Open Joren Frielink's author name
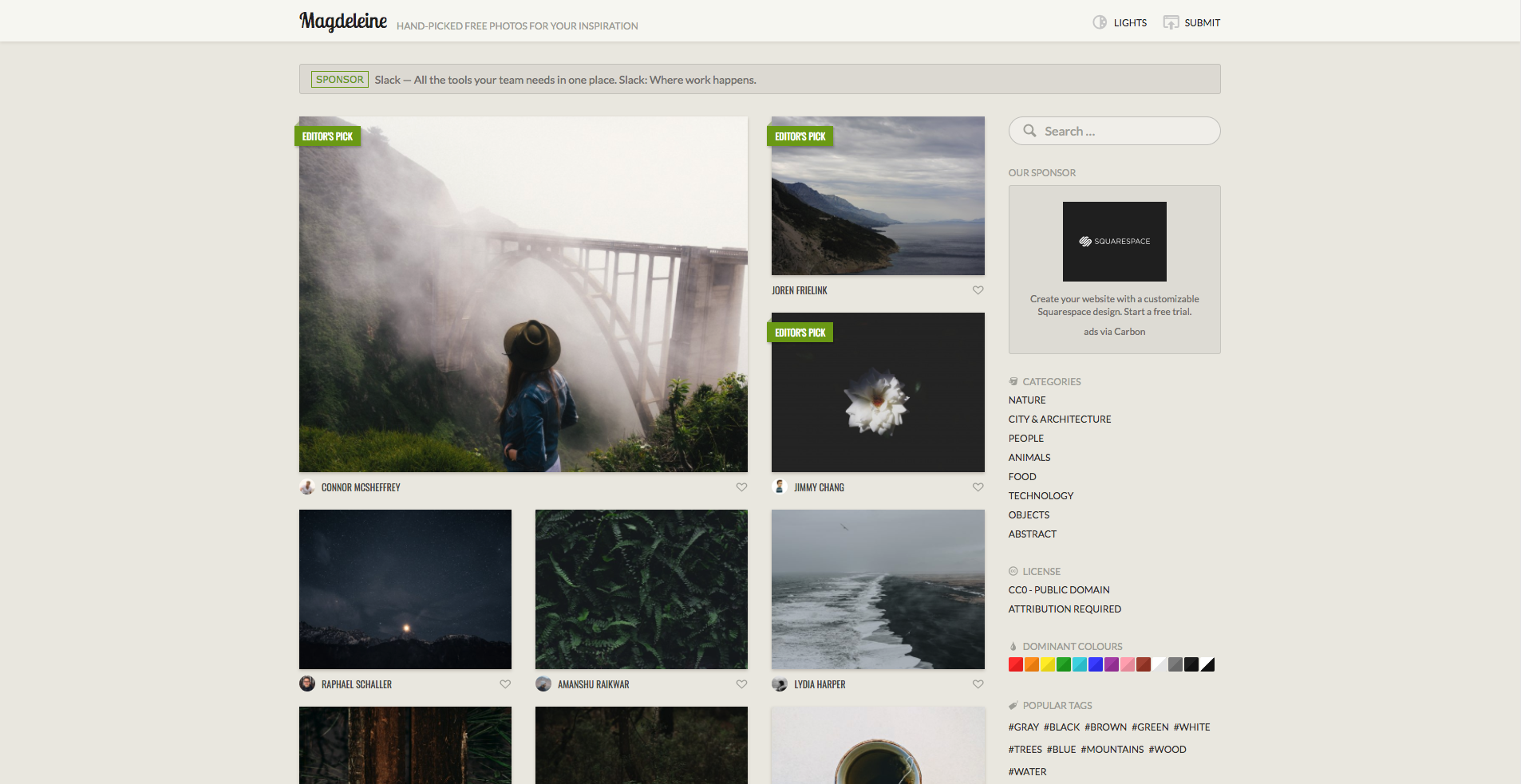 pyautogui.click(x=800, y=290)
